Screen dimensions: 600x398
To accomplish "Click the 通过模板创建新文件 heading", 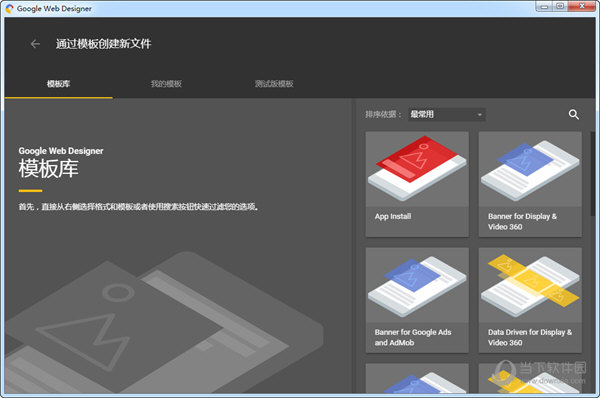I will (103, 44).
